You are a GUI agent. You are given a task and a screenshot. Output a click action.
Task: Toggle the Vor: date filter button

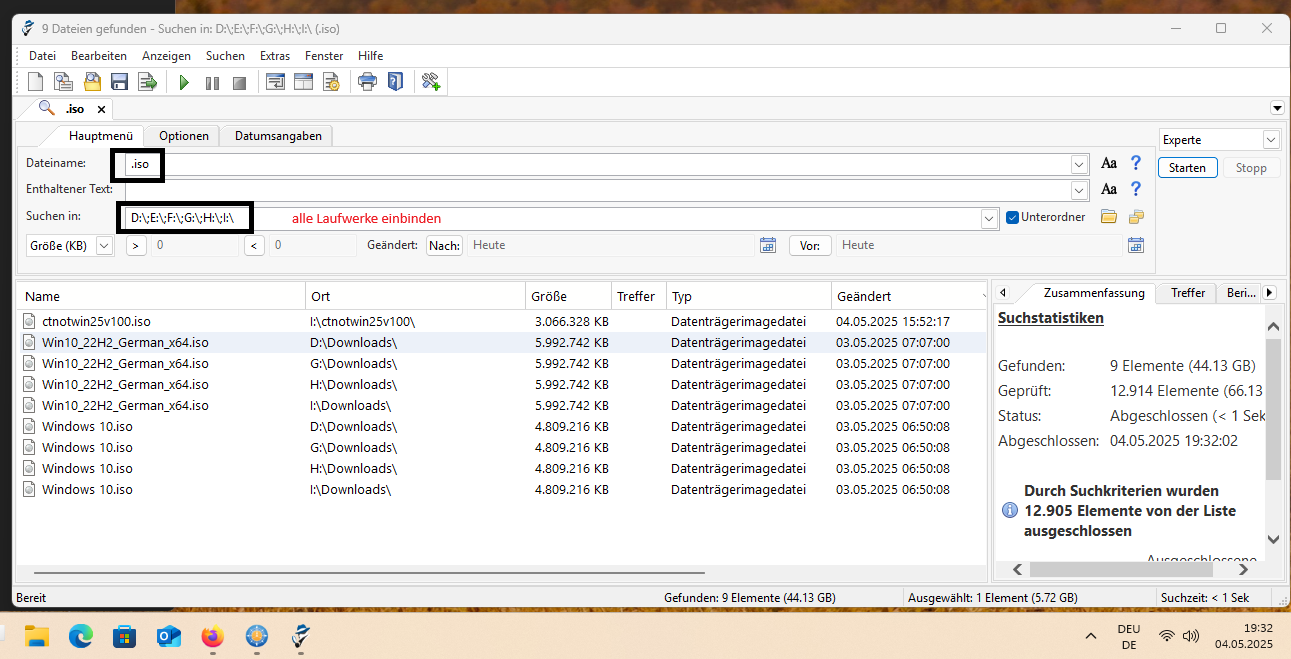point(810,245)
